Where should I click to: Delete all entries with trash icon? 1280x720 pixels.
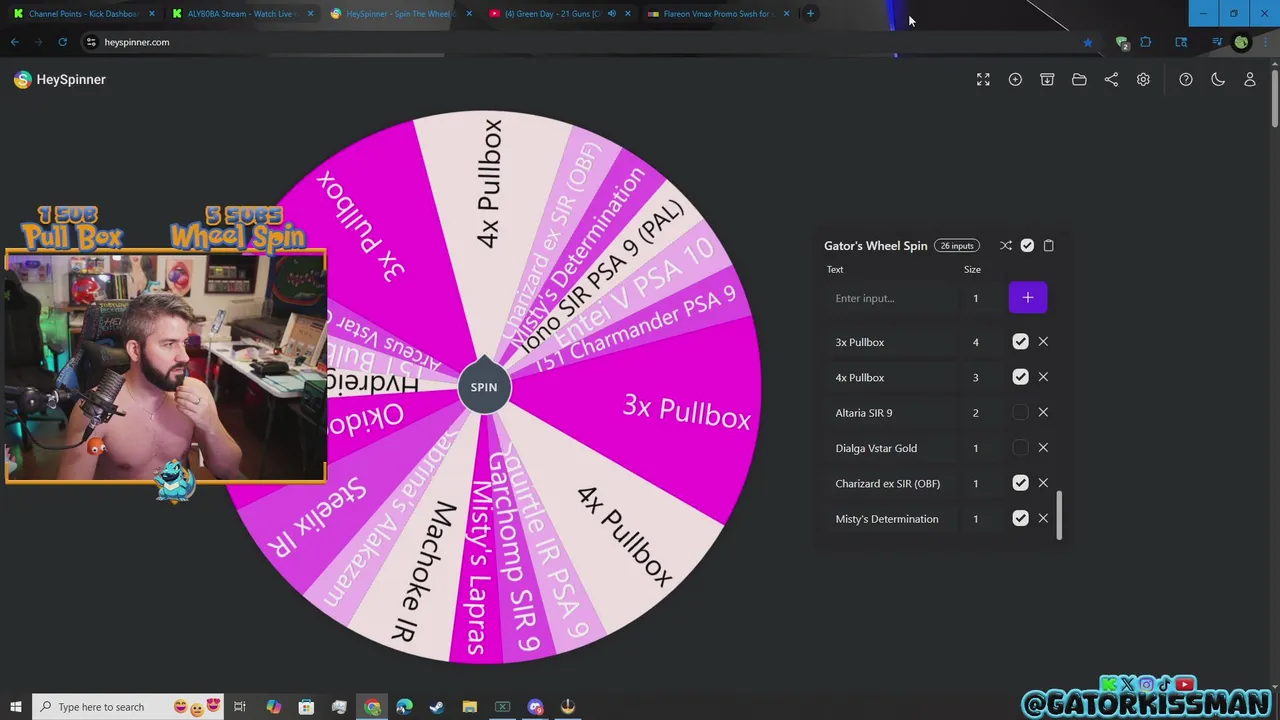[x=1048, y=246]
